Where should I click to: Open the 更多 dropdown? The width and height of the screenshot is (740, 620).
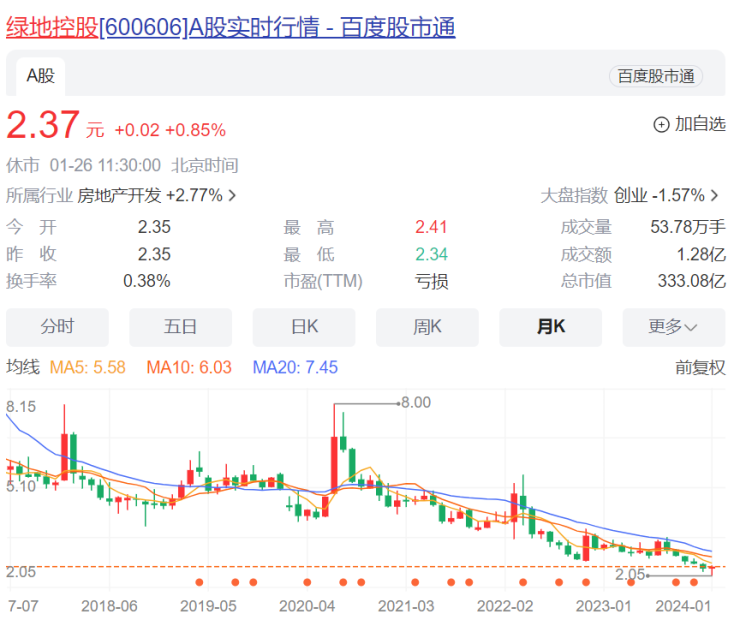673,327
